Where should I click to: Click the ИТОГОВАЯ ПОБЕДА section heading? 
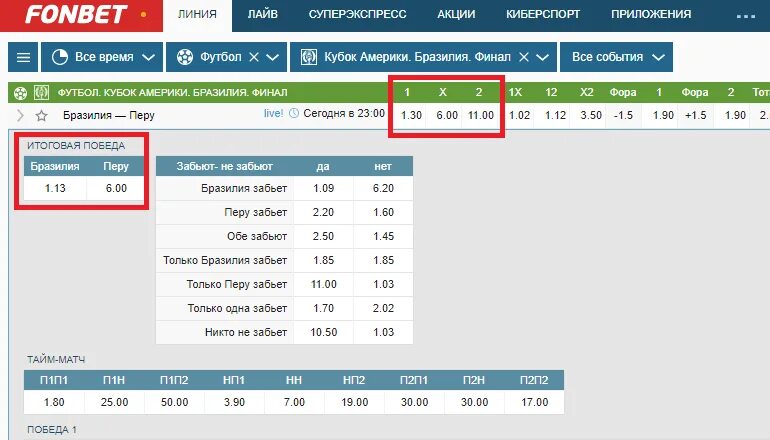click(76, 146)
